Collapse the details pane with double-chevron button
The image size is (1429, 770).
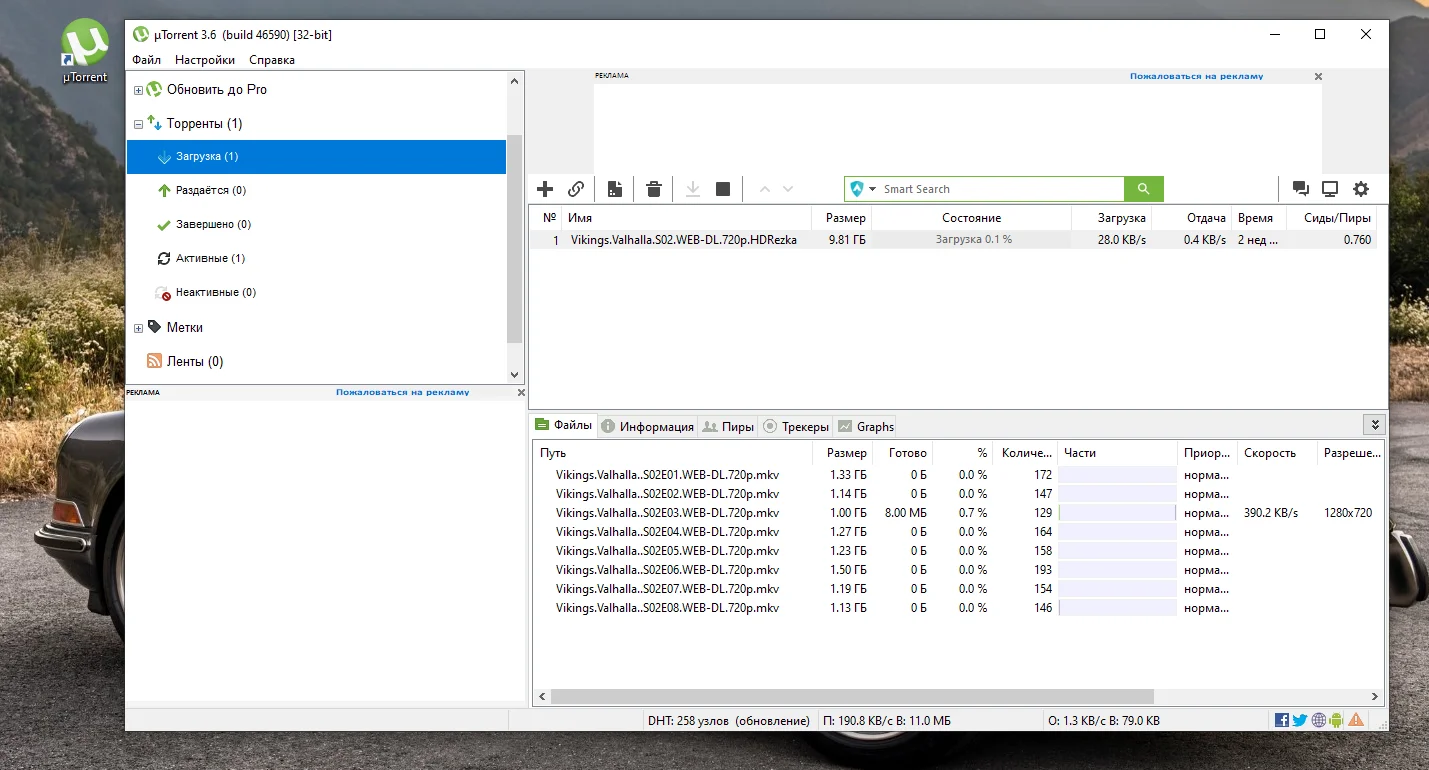click(1375, 425)
